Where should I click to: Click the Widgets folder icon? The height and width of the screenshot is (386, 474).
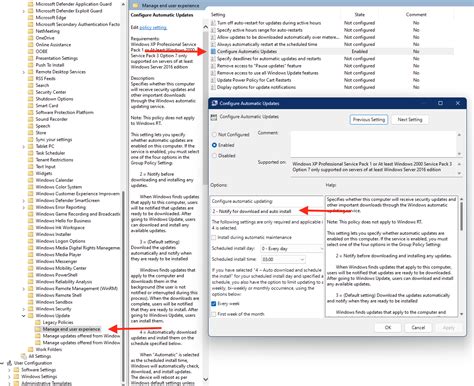(30, 173)
